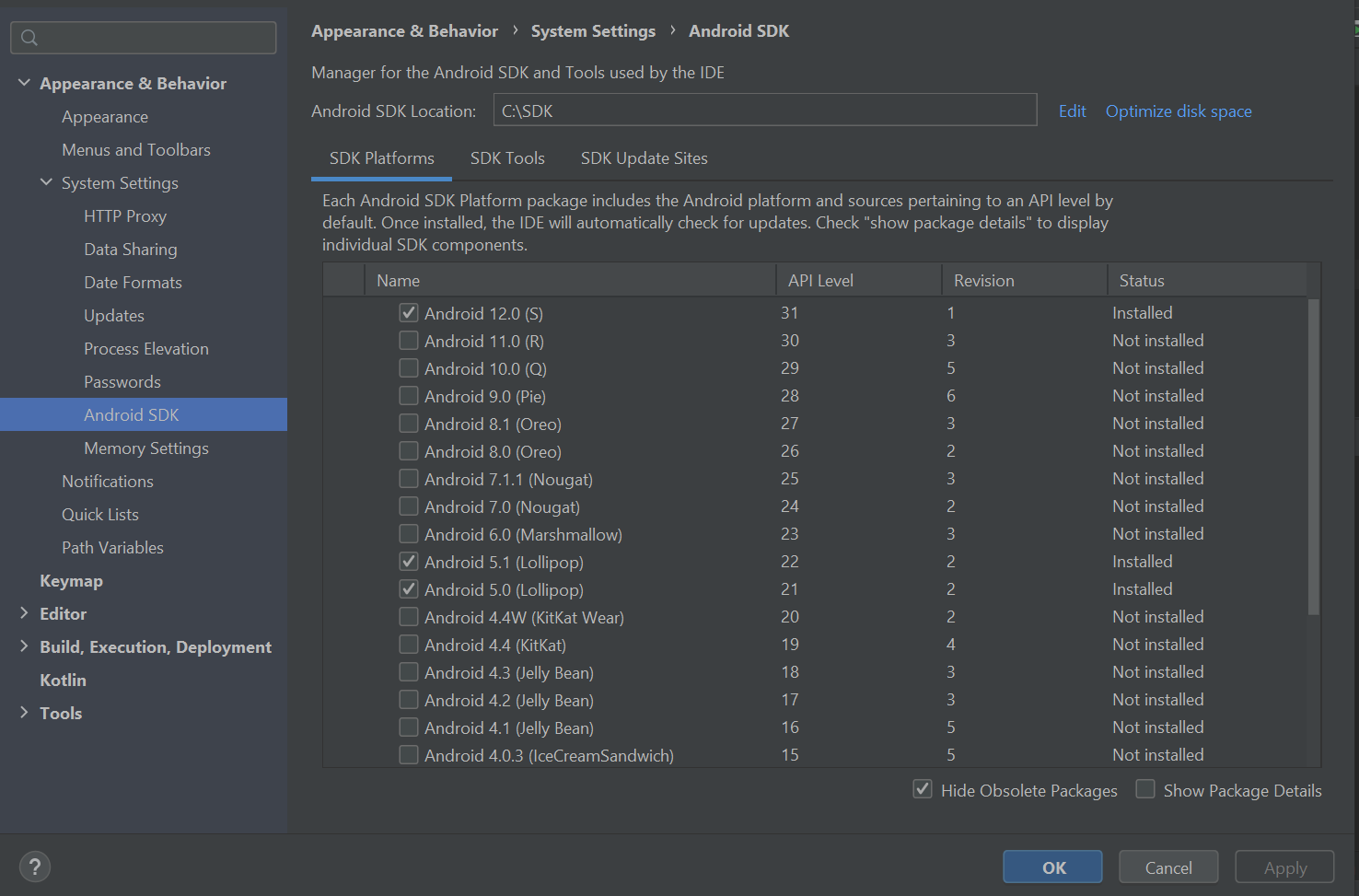The width and height of the screenshot is (1359, 896).
Task: Click the Android 7.1.1 (Nougat) row name
Action: click(x=508, y=480)
